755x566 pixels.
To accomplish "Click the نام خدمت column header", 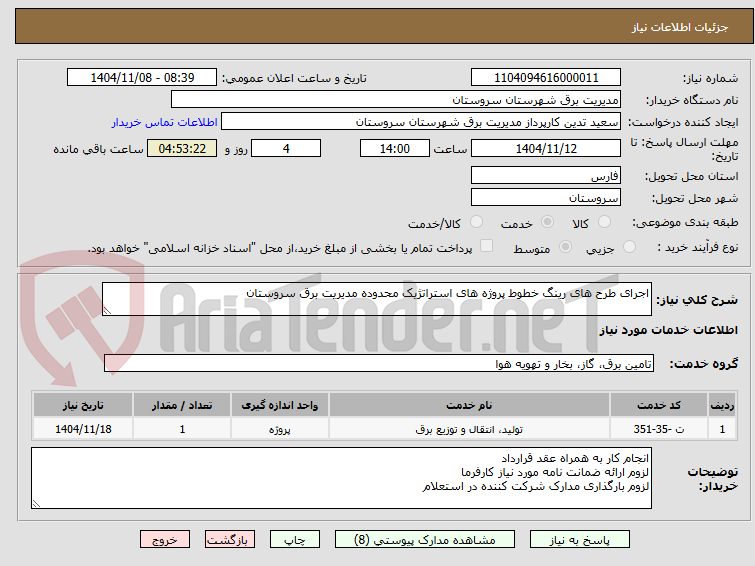I will click(x=469, y=405).
